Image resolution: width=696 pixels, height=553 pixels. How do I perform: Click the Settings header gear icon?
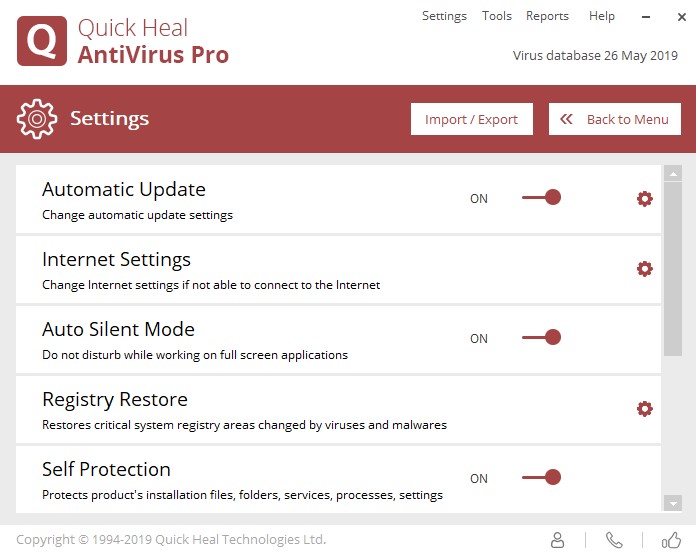tap(36, 120)
